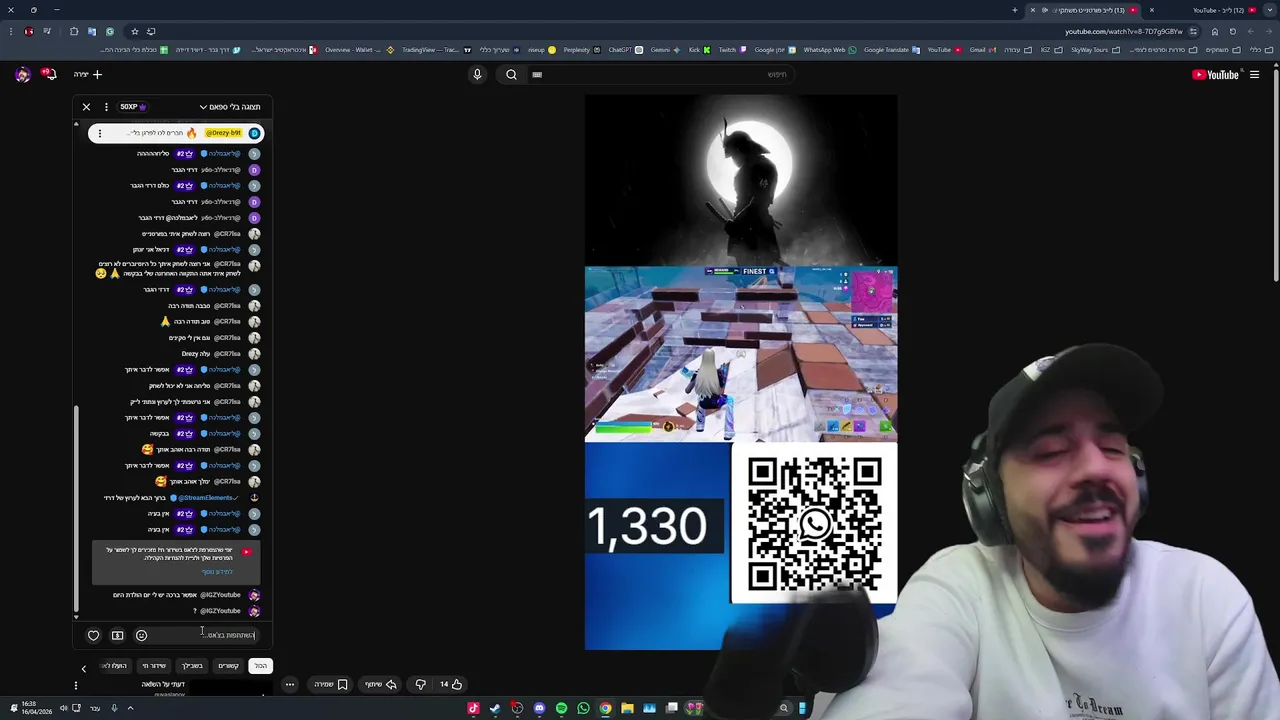The height and width of the screenshot is (720, 1280).
Task: Open the 50XP points badge
Action: click(133, 107)
